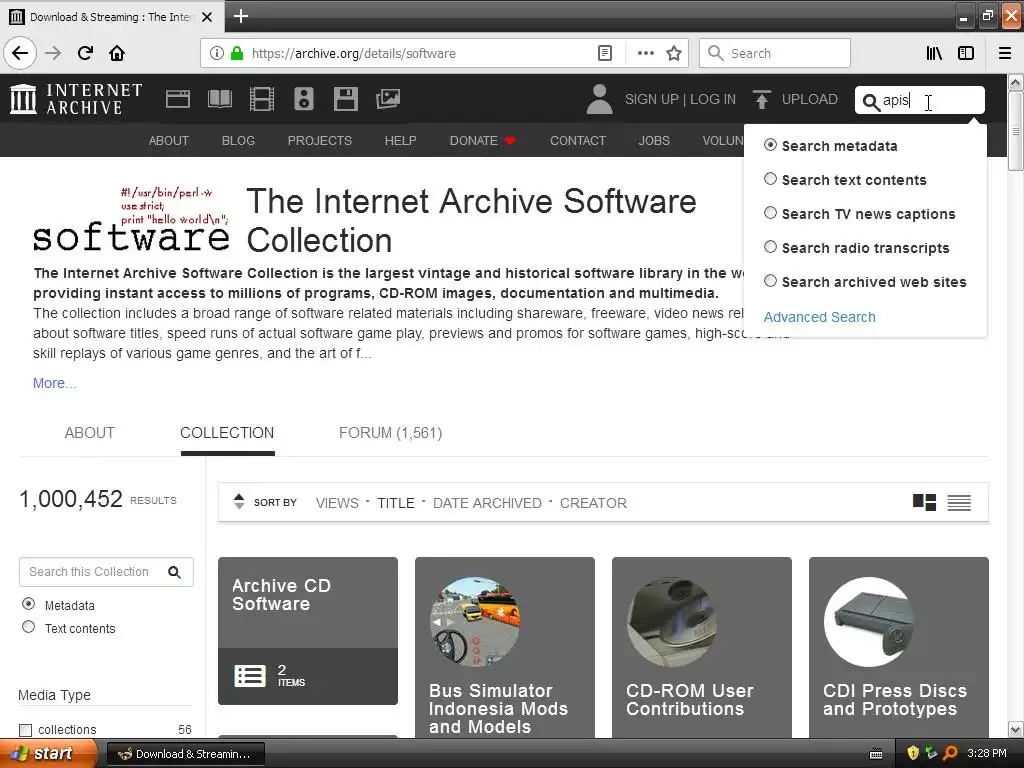
Task: Open Bus Simulator Indonesia Mods tile
Action: pyautogui.click(x=505, y=648)
